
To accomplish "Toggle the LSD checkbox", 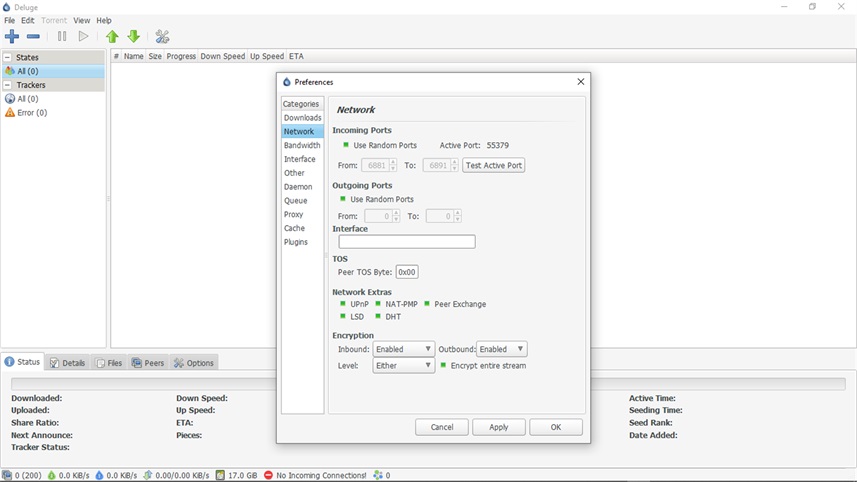I will tap(343, 316).
